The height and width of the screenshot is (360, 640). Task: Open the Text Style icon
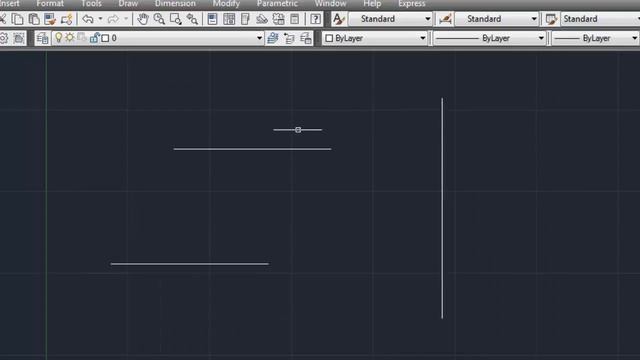338,19
